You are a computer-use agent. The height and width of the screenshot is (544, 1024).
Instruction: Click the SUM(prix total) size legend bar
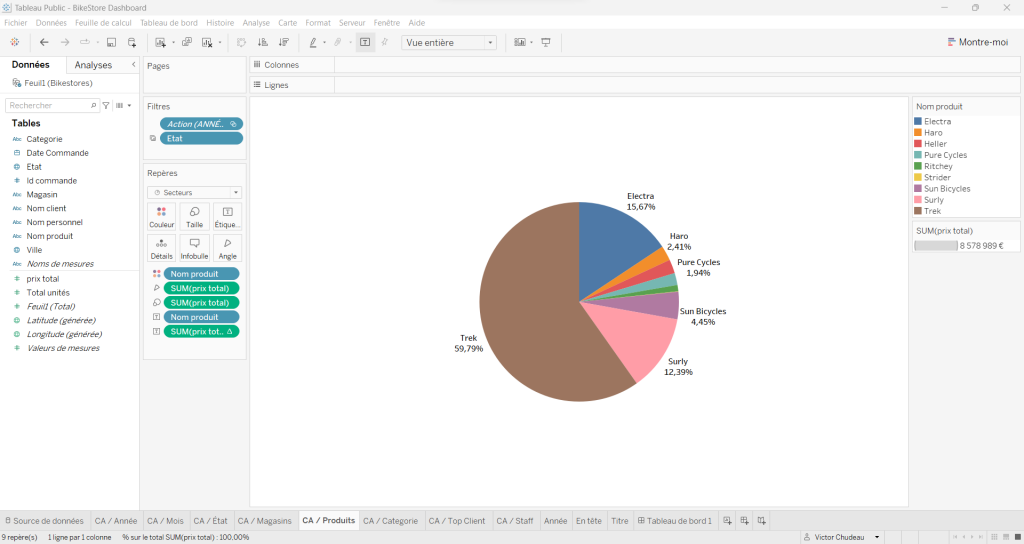936,246
